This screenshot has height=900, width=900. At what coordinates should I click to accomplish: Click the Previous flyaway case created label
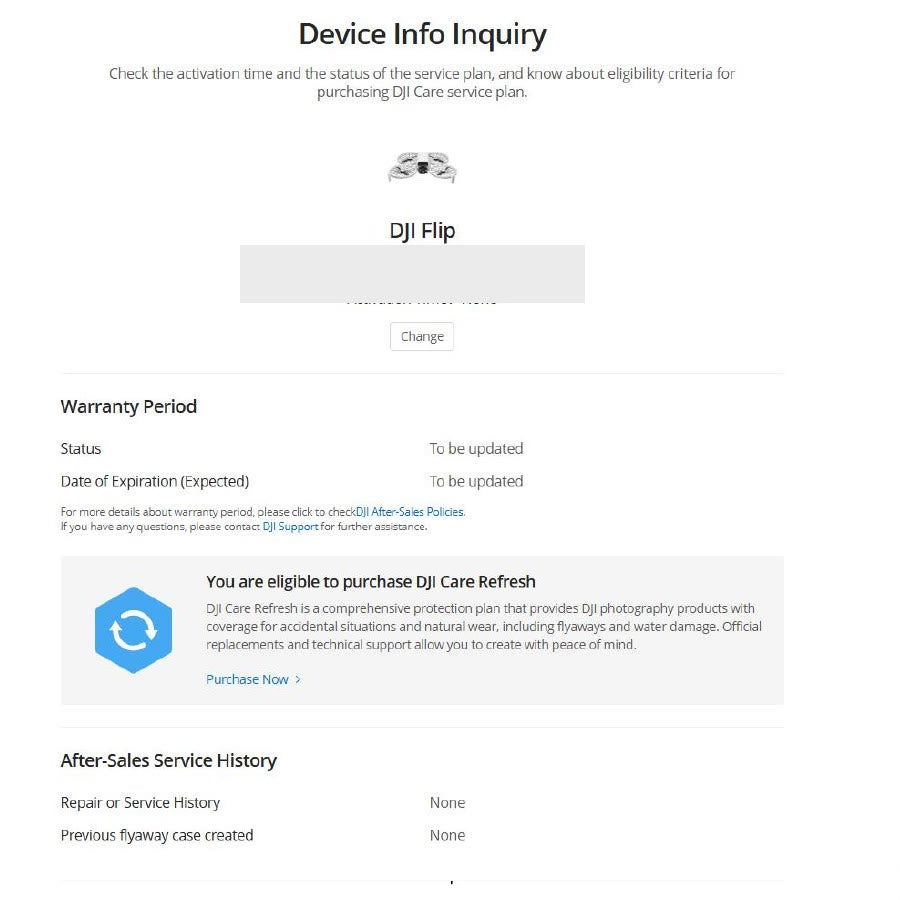pyautogui.click(x=157, y=836)
